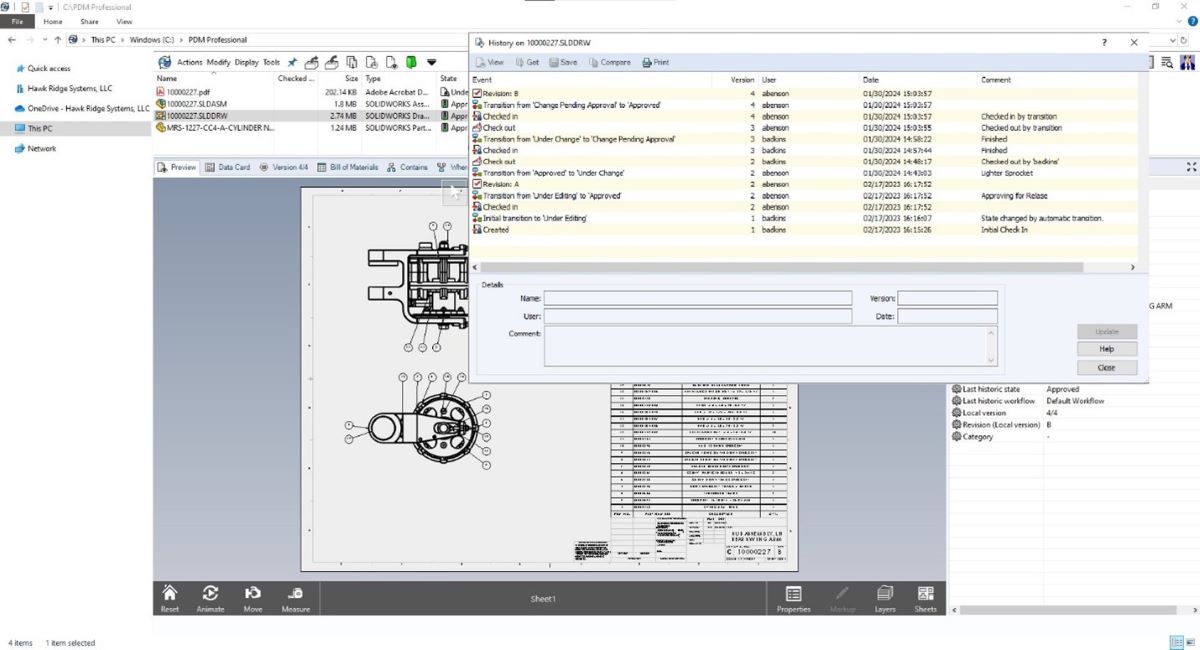Open the Tools menu

271,62
